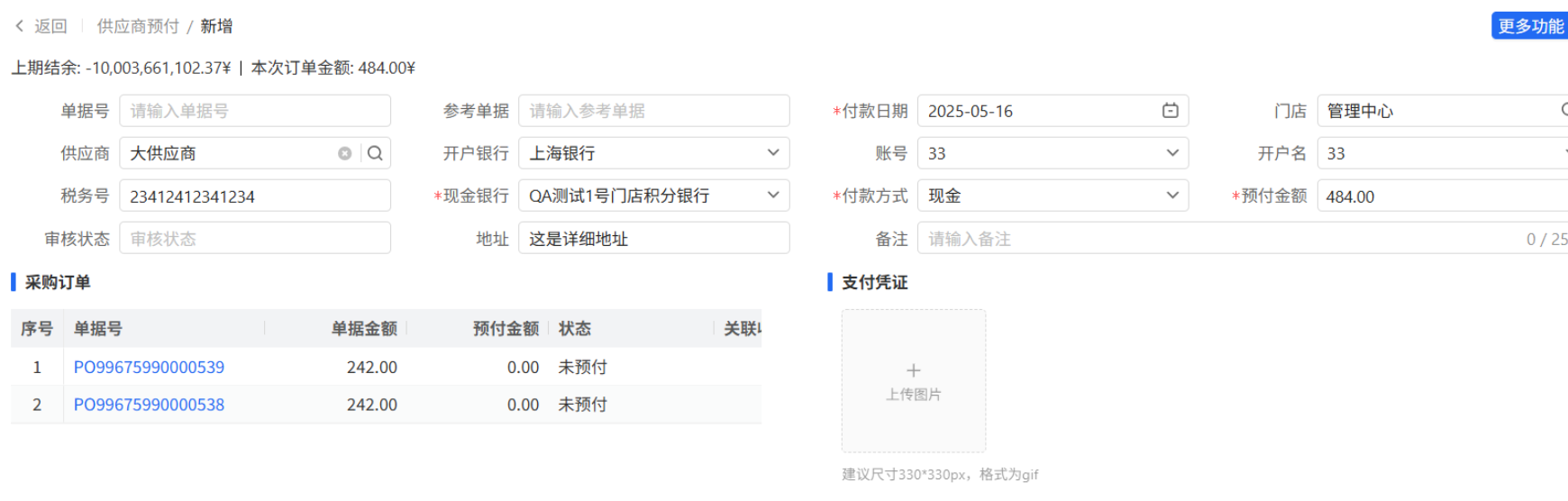Click the 地址 input field
The height and width of the screenshot is (501, 1568).
point(654,238)
